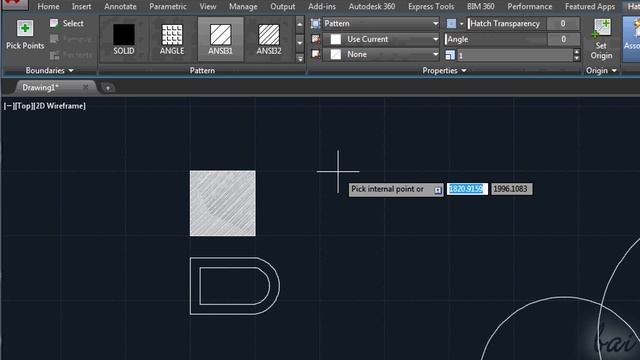Open the Use Current hatch color dropdown

tap(381, 39)
